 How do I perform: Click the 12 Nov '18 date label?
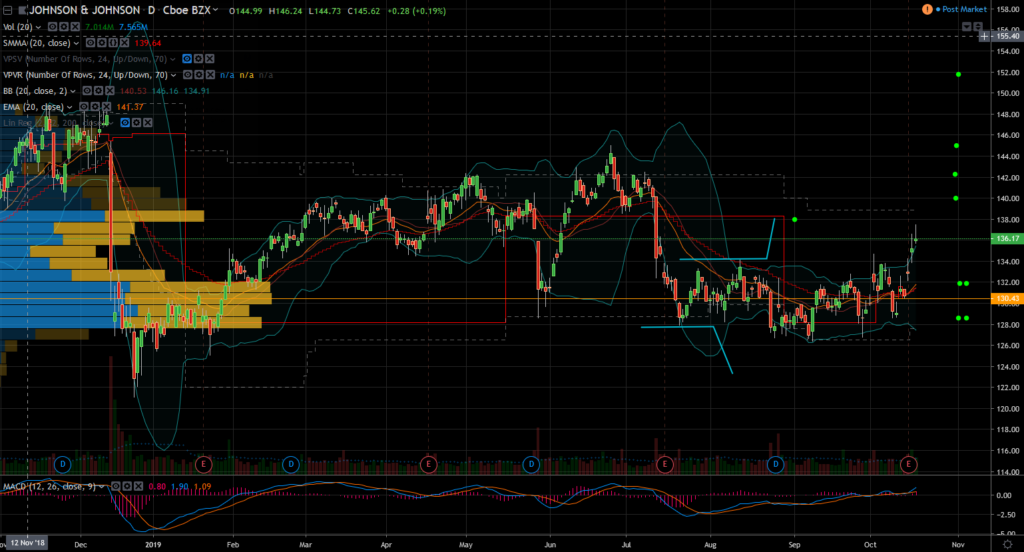click(x=27, y=544)
